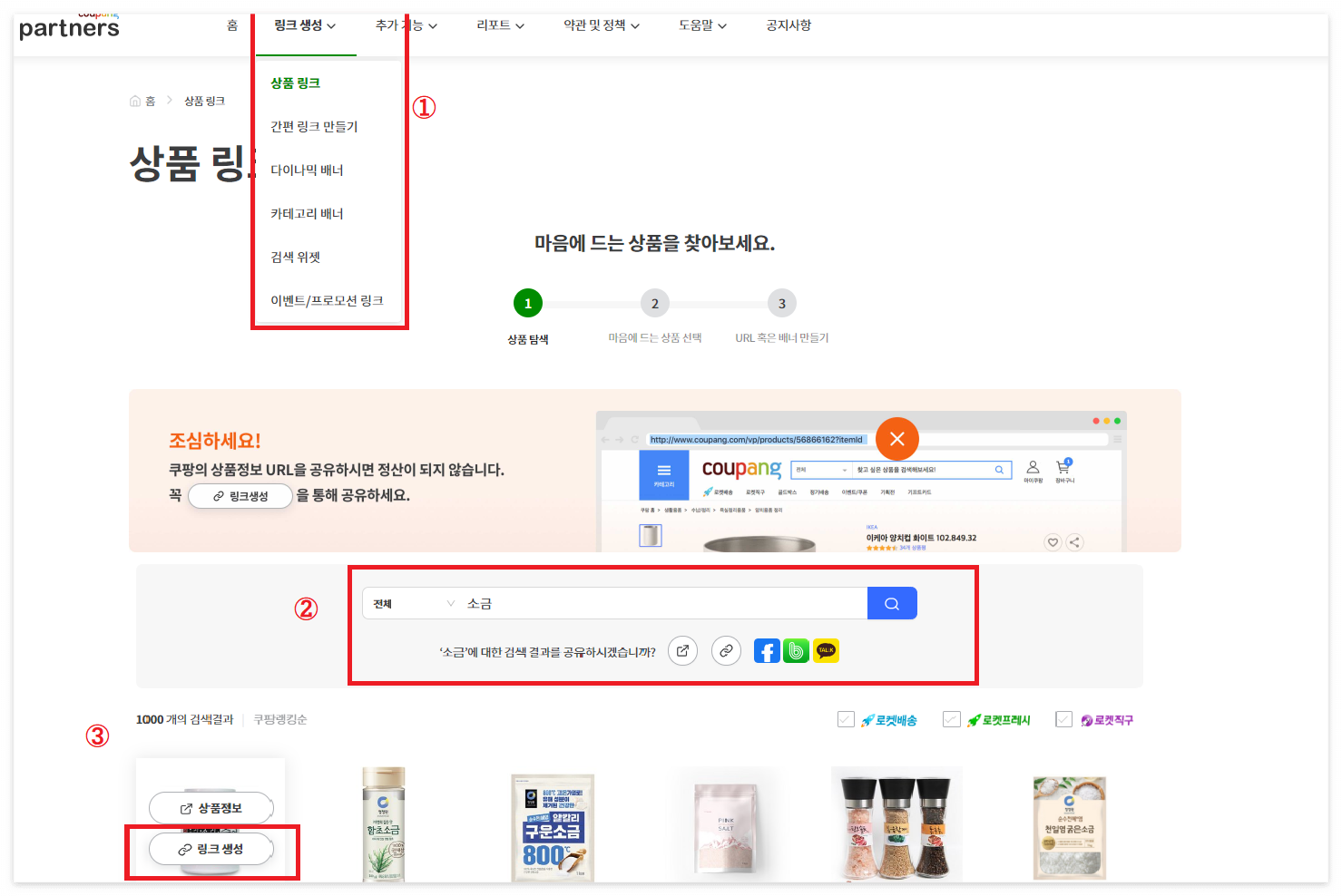1342x896 pixels.
Task: Open the 구운소금 800 product thumbnail
Action: 553,827
